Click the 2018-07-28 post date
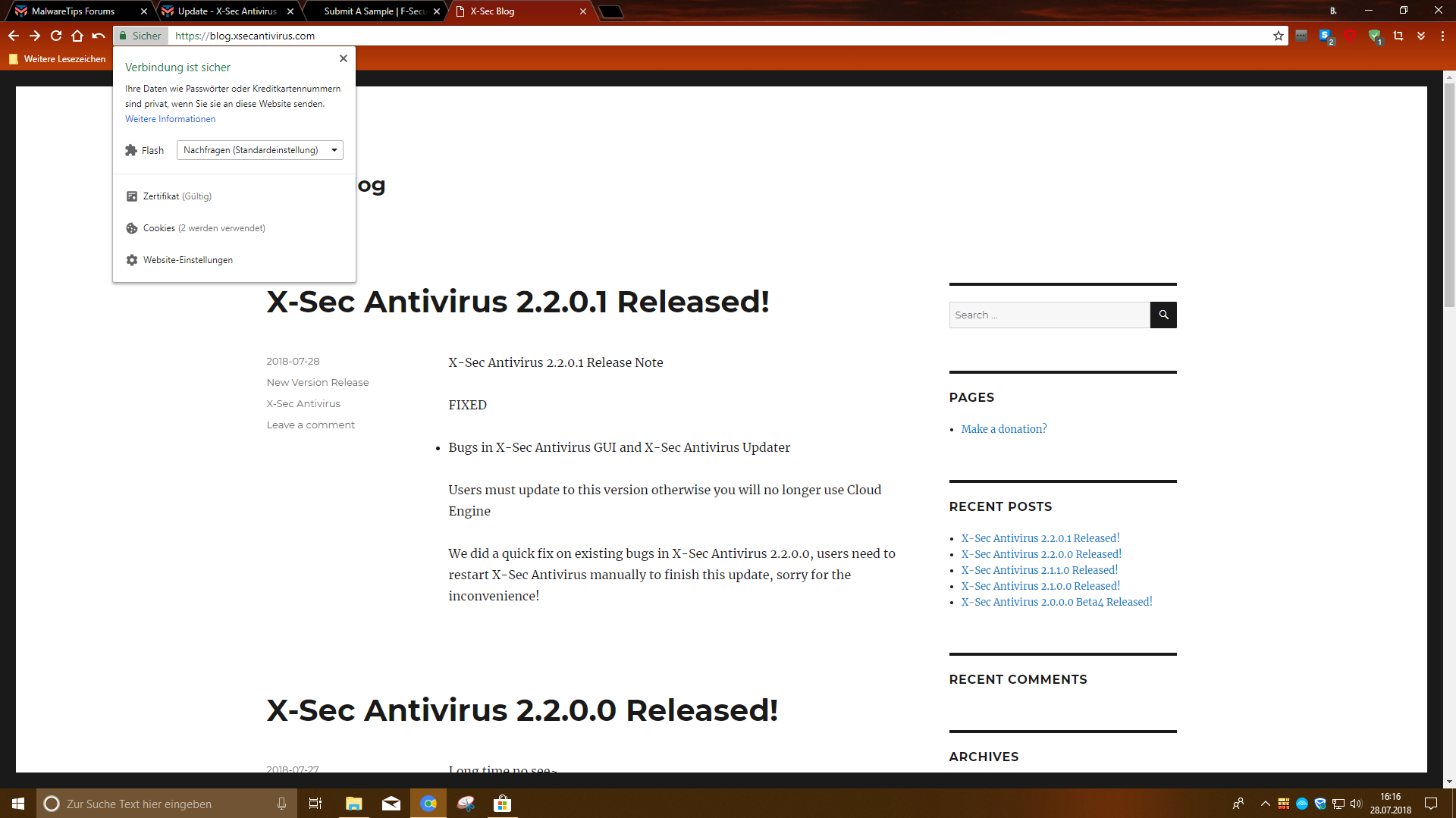Image resolution: width=1456 pixels, height=818 pixels. coord(293,362)
